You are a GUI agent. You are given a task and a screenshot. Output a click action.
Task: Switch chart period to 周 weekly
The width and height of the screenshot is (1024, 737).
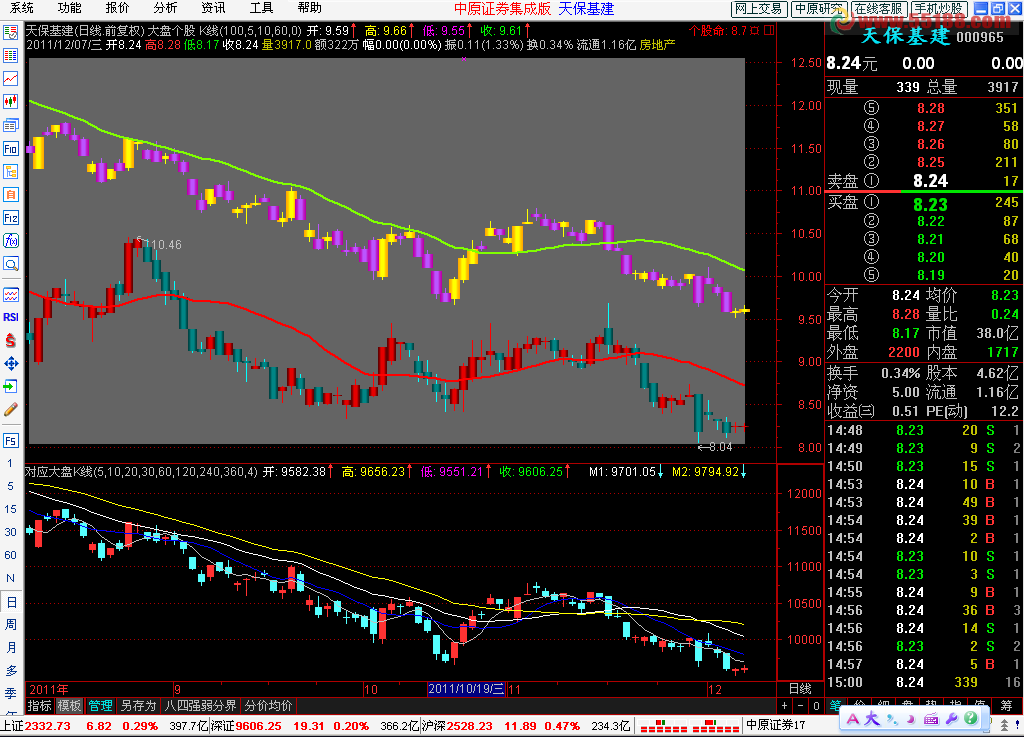point(10,625)
